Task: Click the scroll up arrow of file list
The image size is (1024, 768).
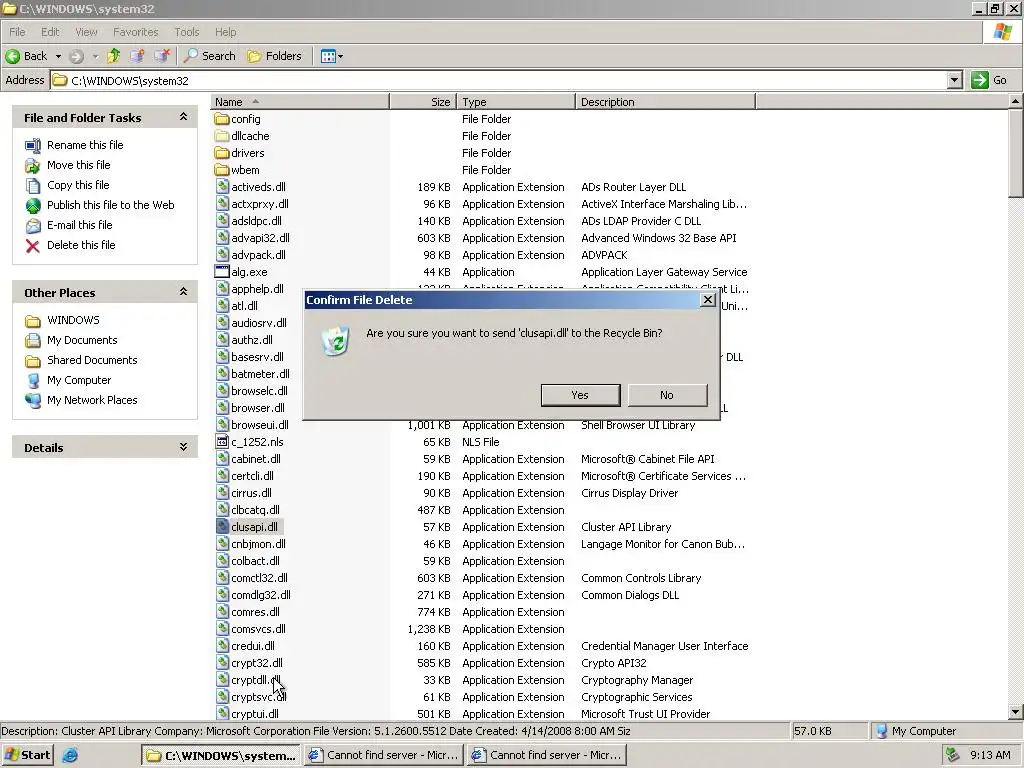Action: [1016, 101]
